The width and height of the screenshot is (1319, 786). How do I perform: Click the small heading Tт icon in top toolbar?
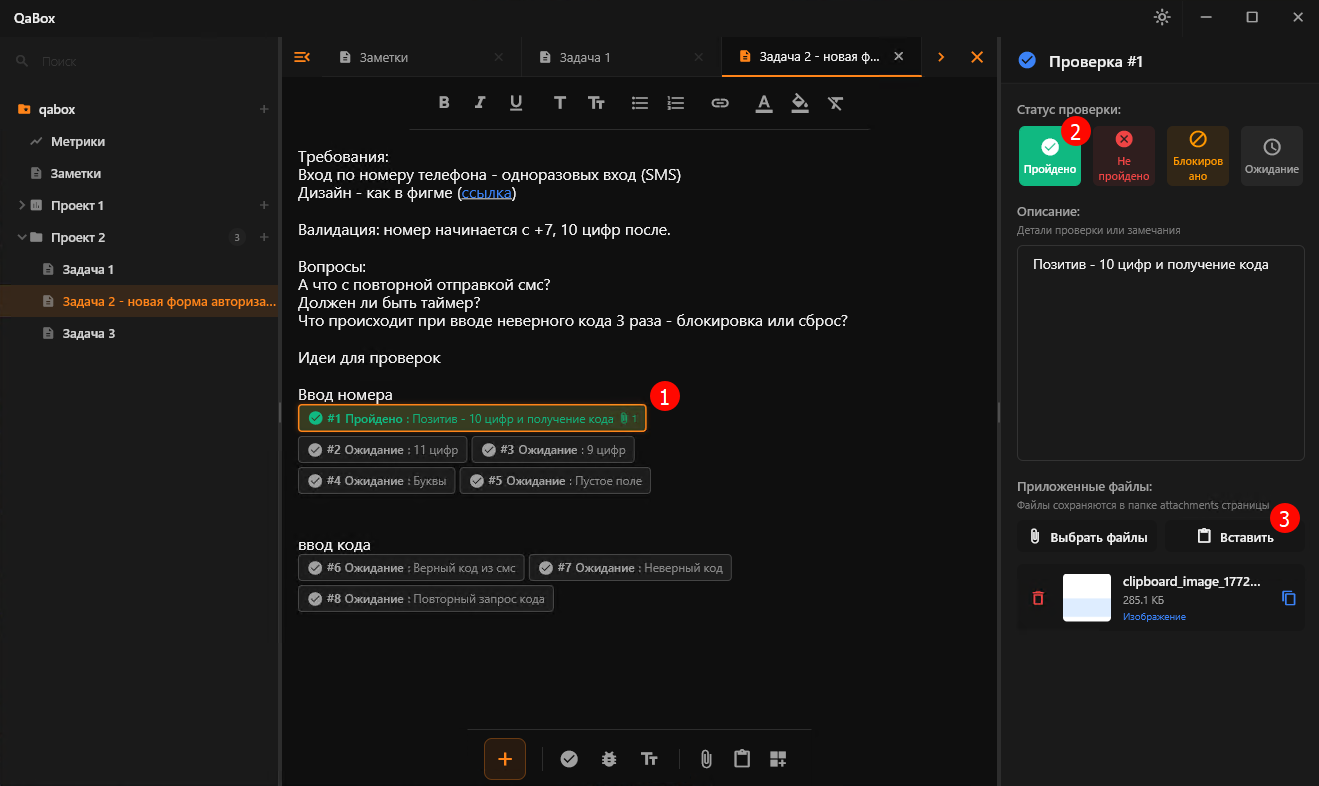point(596,102)
